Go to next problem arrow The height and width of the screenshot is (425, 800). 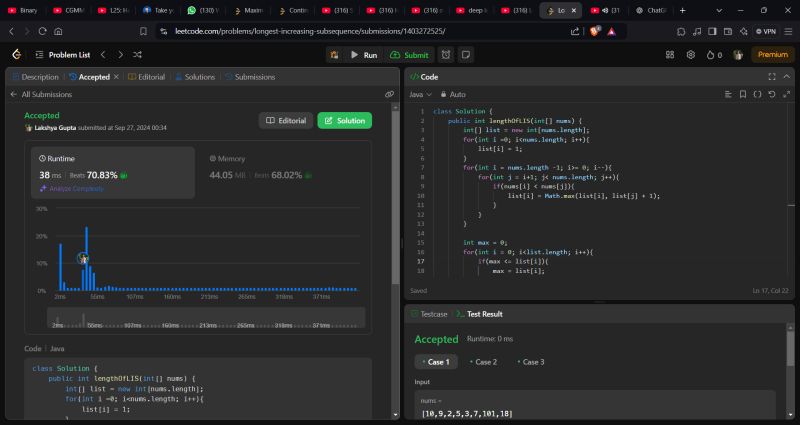coord(120,55)
